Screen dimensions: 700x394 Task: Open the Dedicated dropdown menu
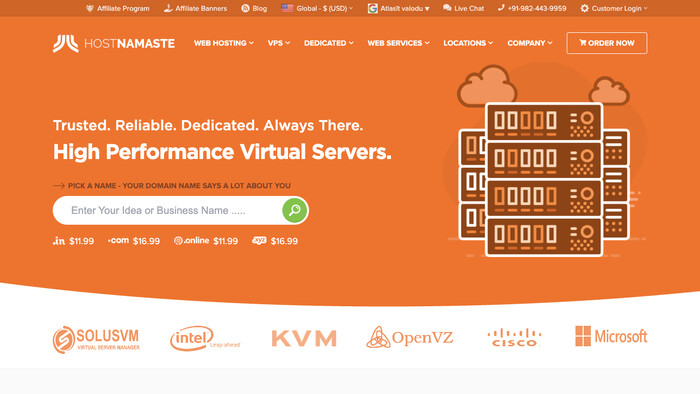(x=329, y=43)
